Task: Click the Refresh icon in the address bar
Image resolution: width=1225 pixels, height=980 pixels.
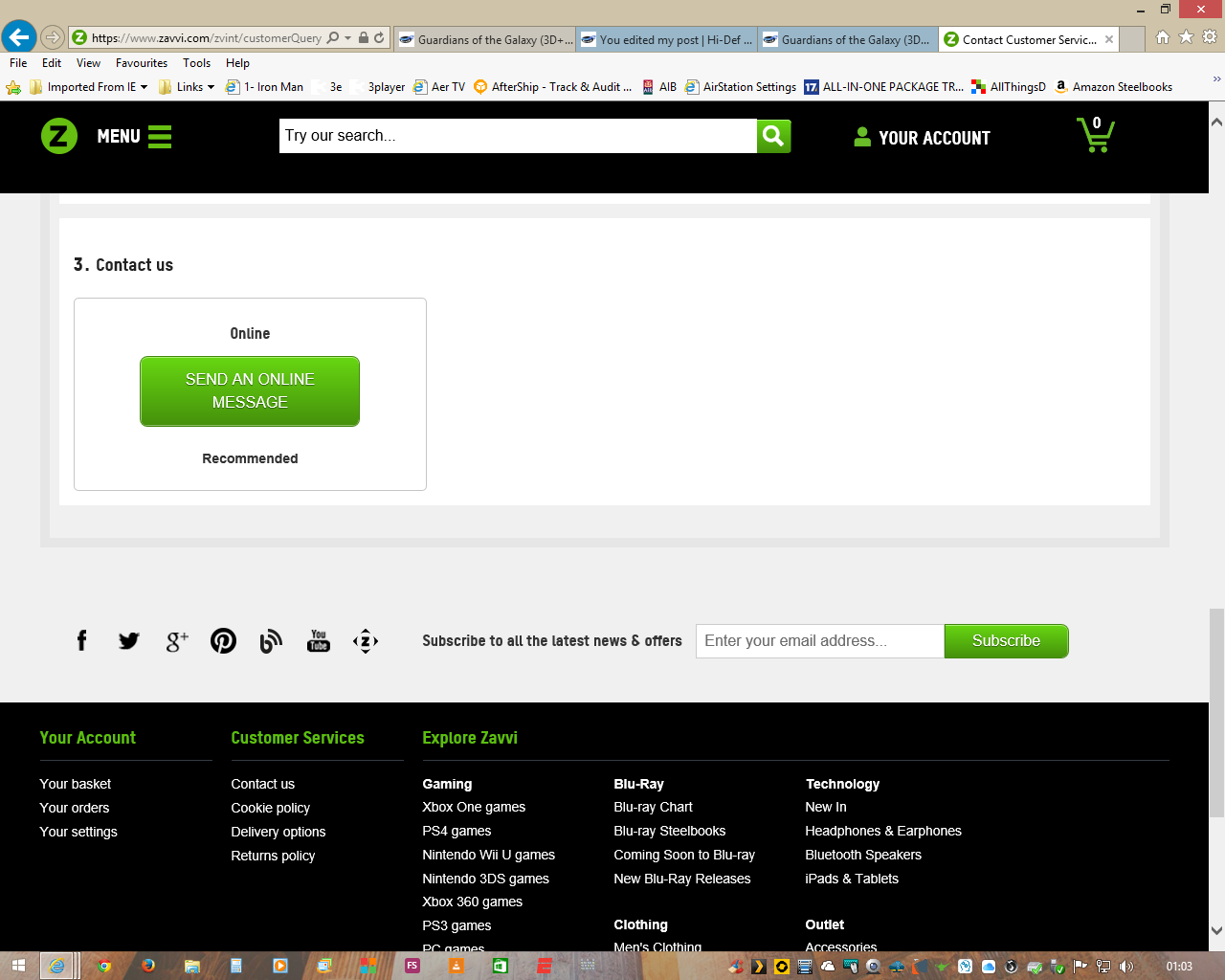Action: tap(379, 38)
